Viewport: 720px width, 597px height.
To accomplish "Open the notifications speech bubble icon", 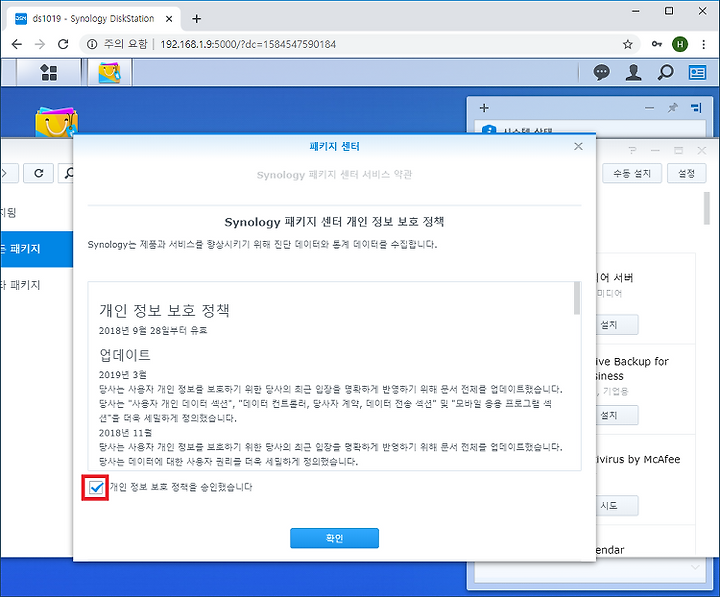I will tap(601, 72).
